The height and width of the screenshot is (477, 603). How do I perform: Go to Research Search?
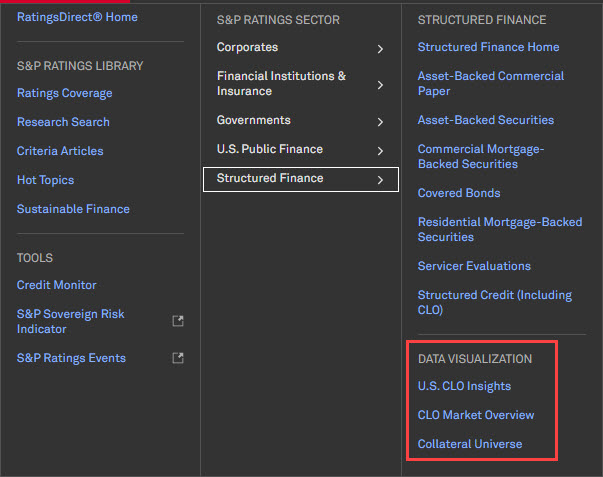(x=63, y=122)
